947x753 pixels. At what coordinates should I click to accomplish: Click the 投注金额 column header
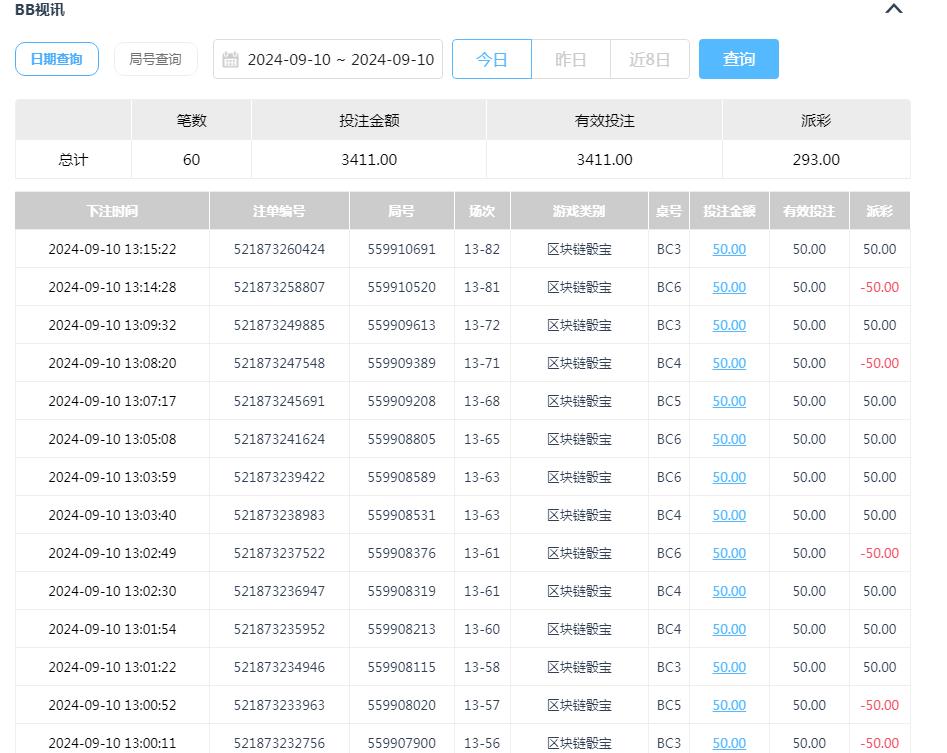729,211
